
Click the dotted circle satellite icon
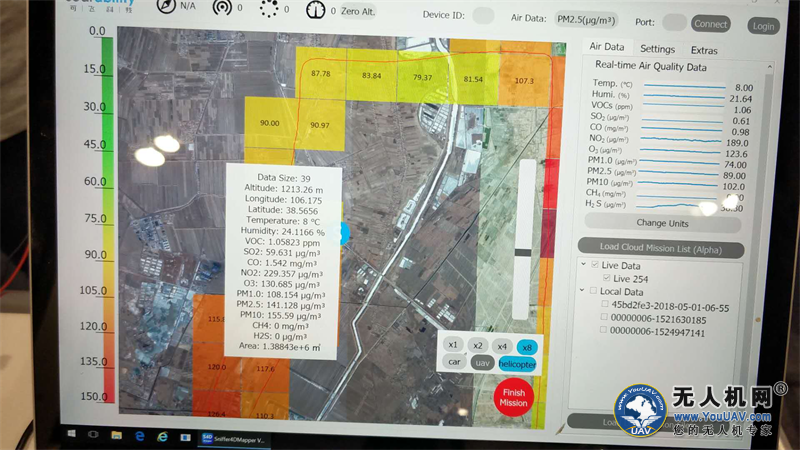coord(267,9)
